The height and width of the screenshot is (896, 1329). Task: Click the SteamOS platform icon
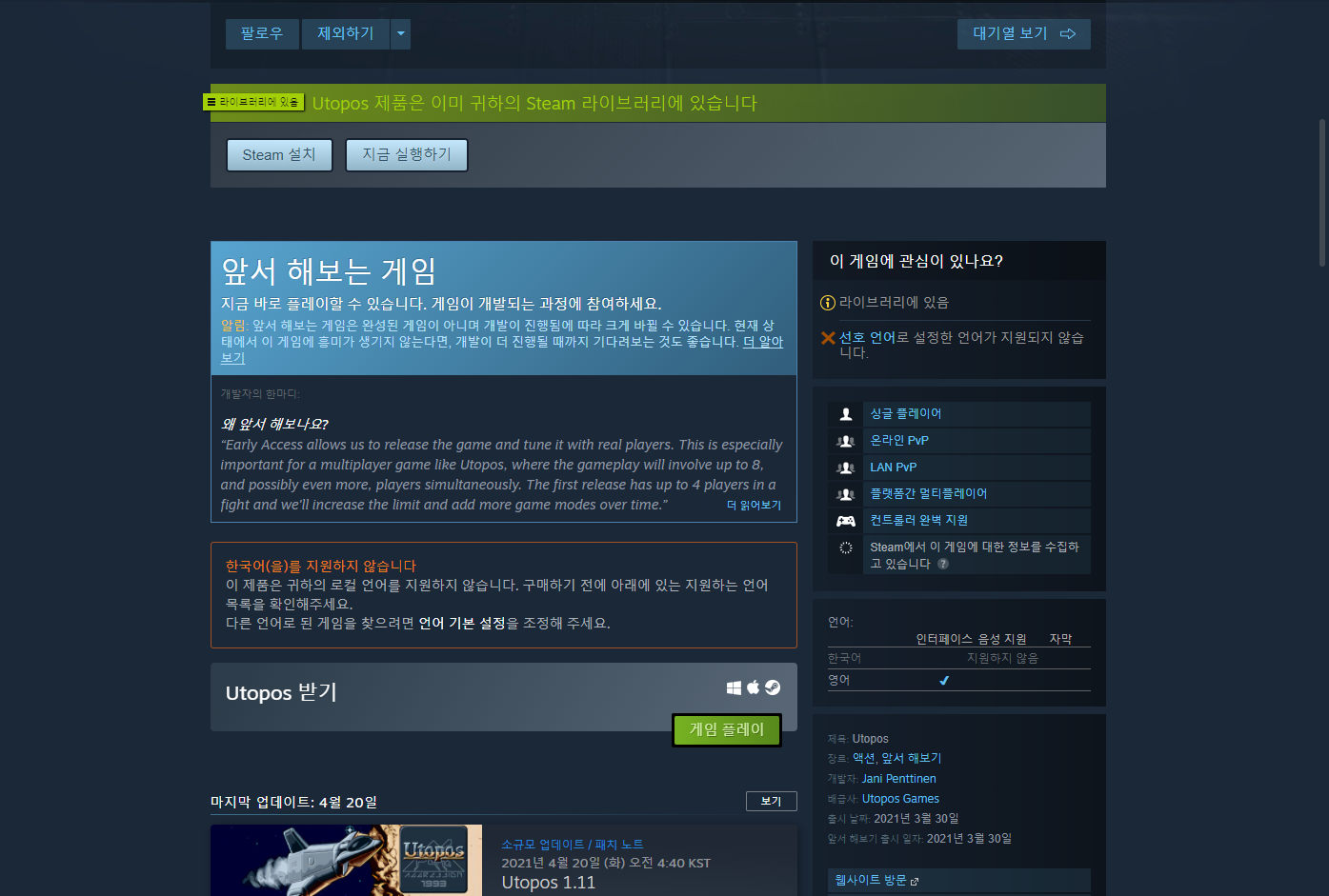click(x=773, y=687)
